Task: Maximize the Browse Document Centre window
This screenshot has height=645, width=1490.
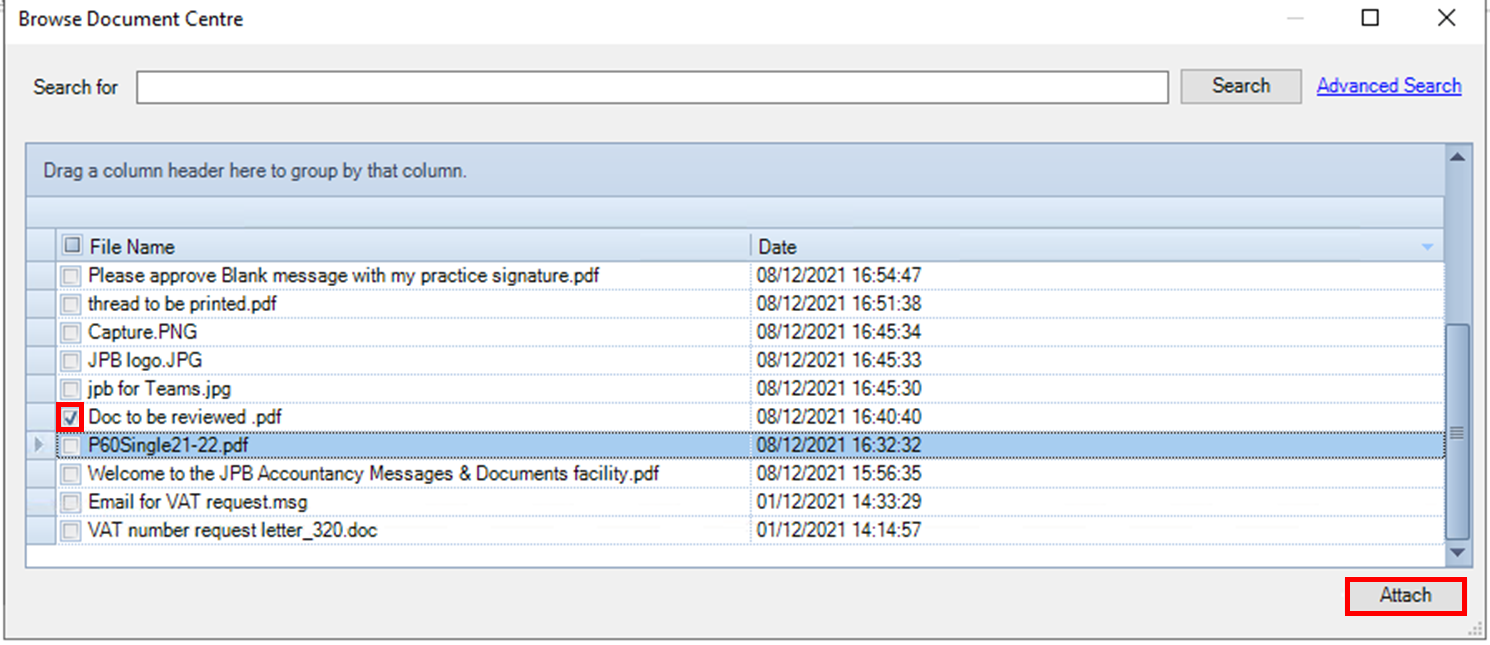Action: pos(1371,18)
